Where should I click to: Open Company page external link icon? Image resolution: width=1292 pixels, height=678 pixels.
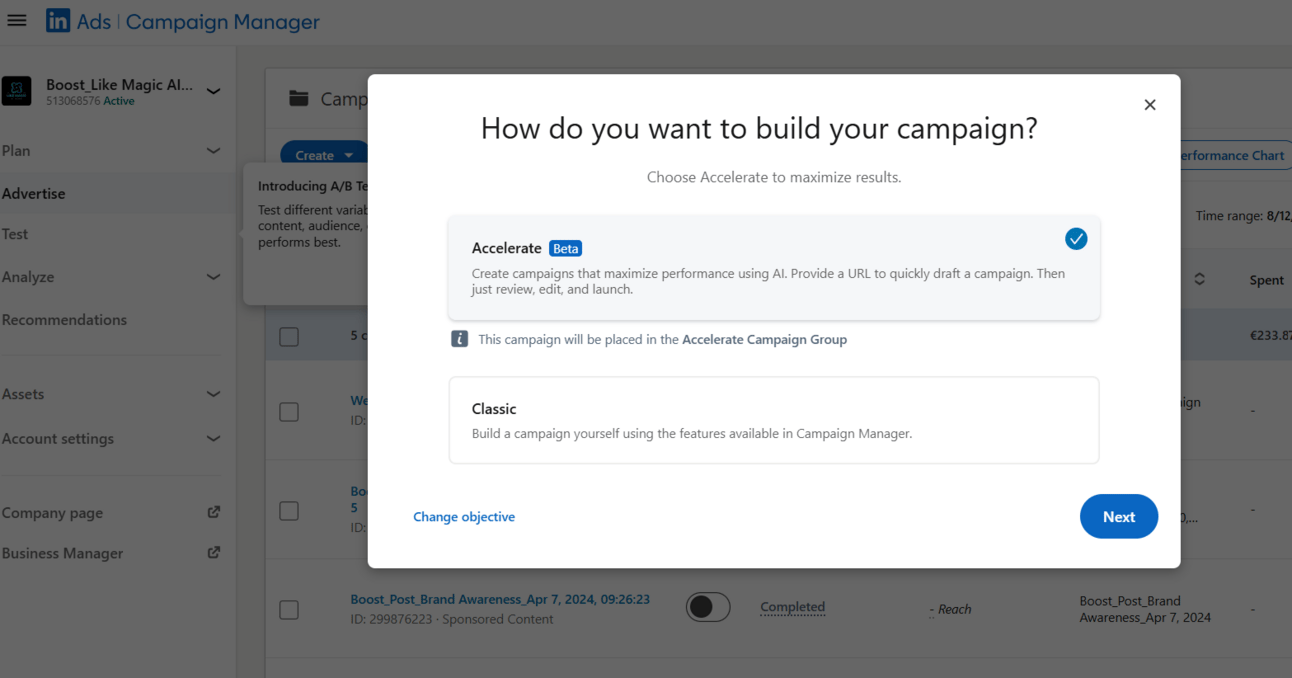tap(213, 512)
